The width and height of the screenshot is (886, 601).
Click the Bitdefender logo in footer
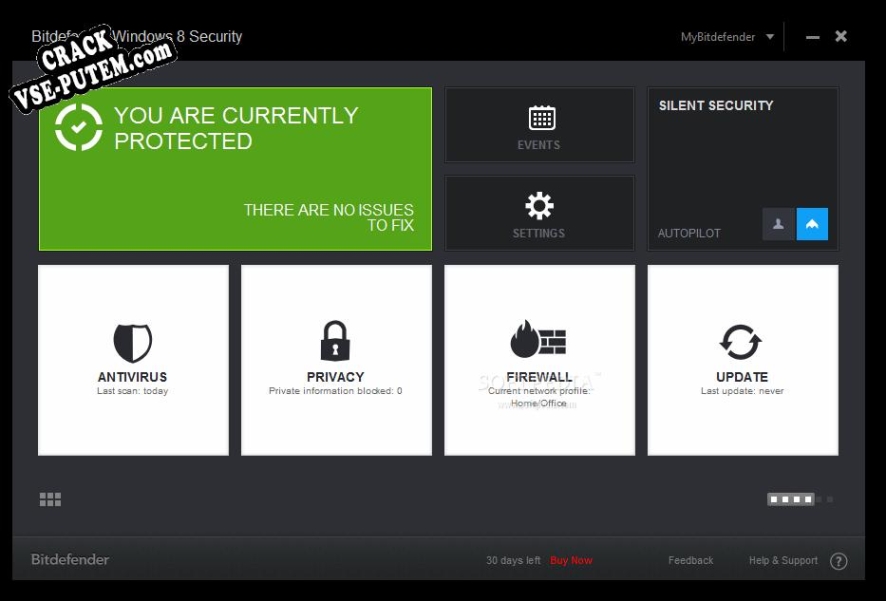pyautogui.click(x=70, y=560)
